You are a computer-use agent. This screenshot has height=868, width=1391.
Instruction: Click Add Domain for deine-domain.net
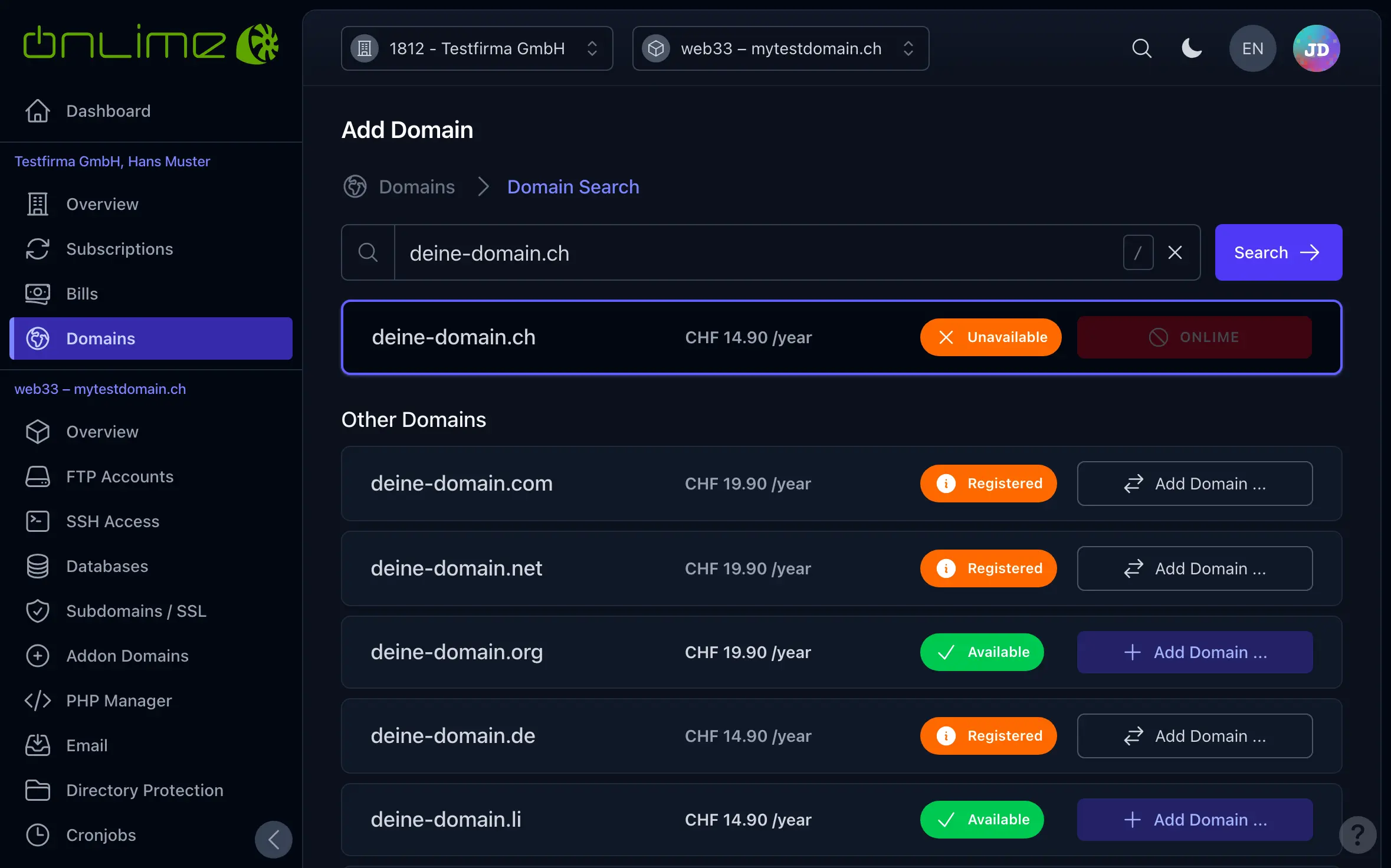point(1195,568)
